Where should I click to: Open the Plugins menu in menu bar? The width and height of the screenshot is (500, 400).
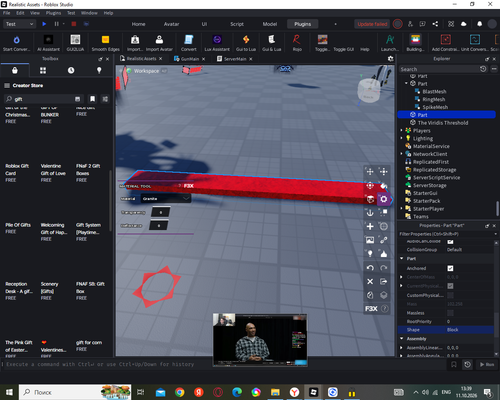click(x=53, y=13)
